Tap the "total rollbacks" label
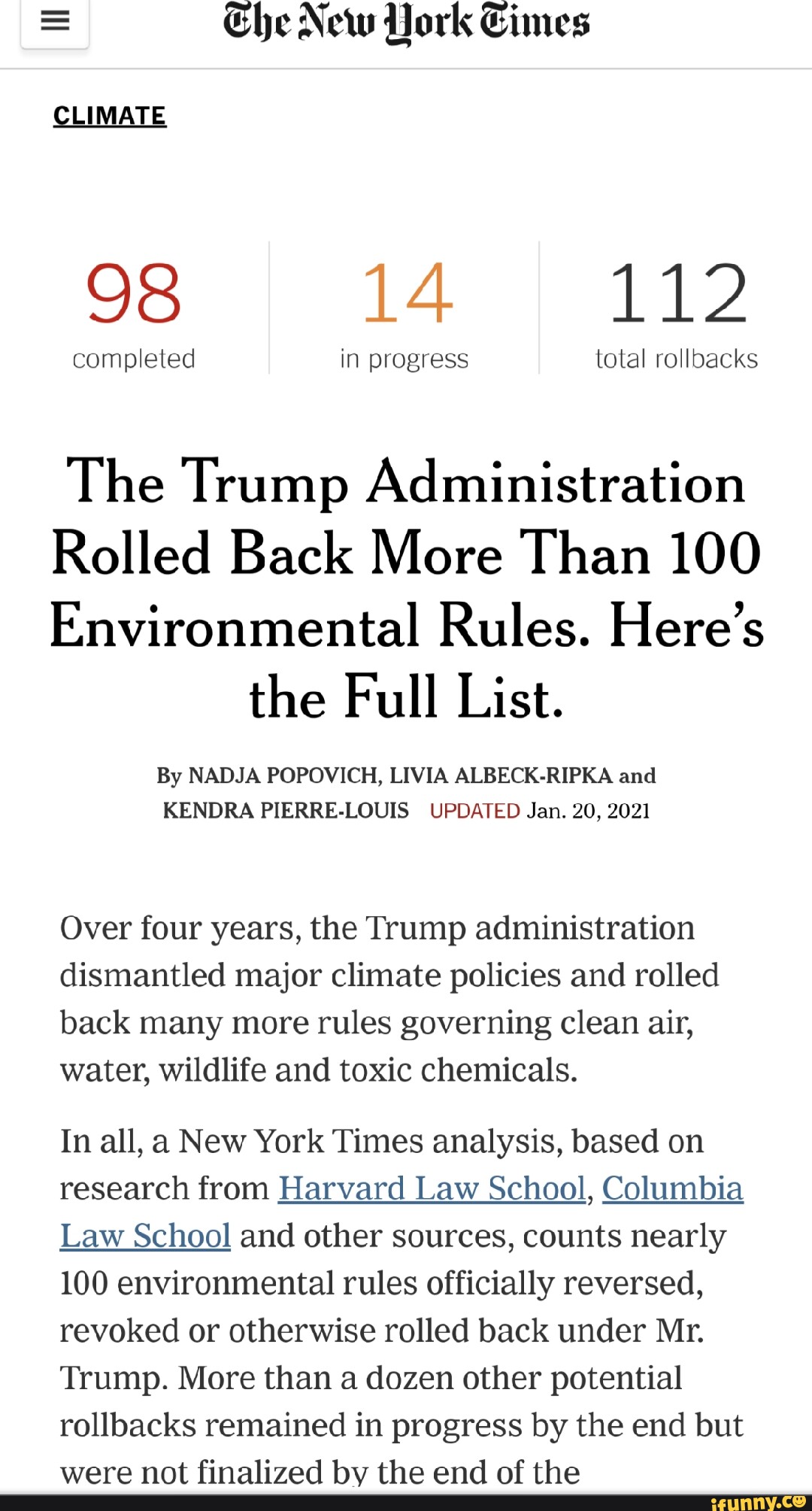 tap(677, 359)
